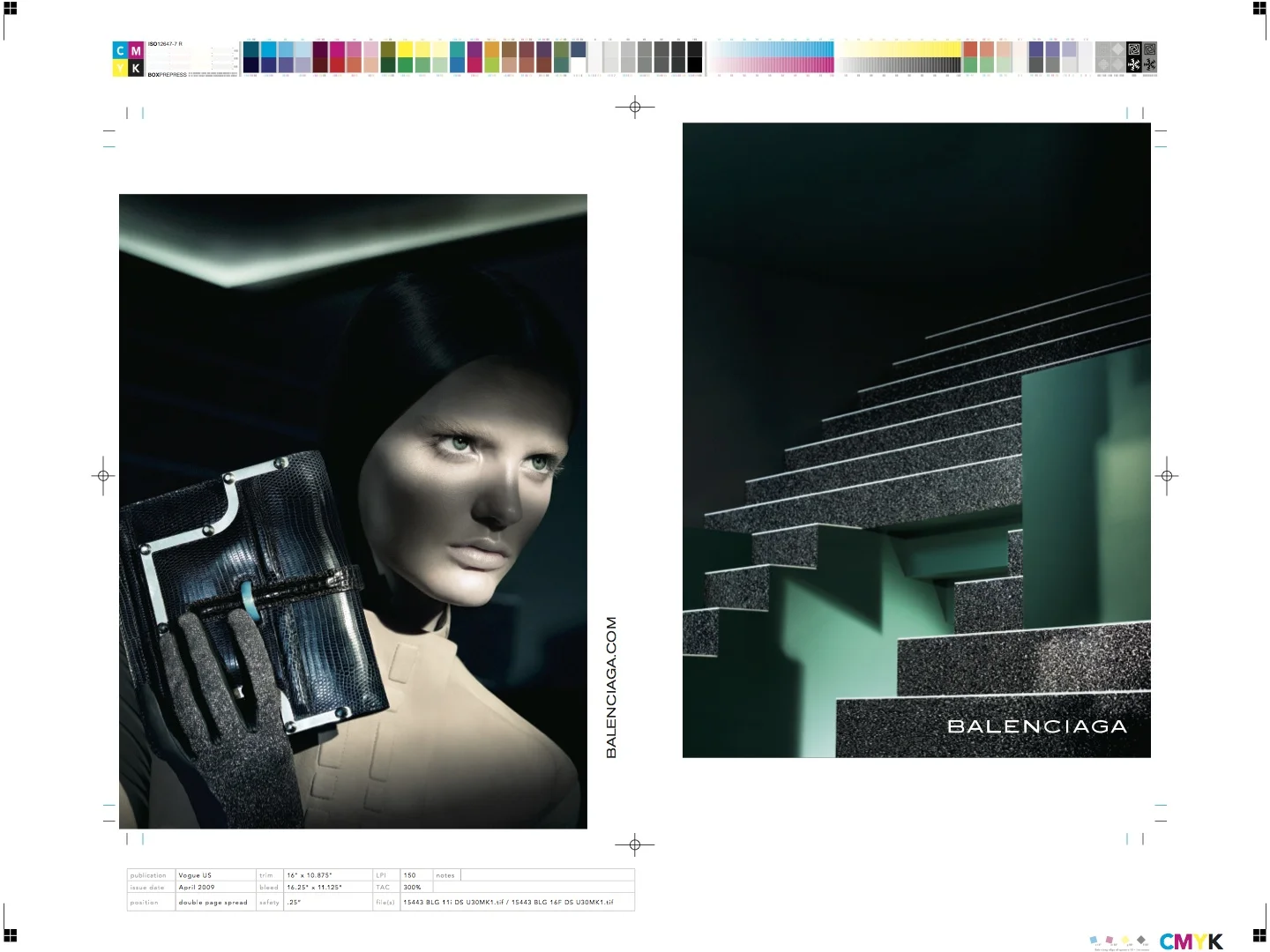The width and height of the screenshot is (1270, 952).
Task: Select the 'LPI' label cell
Action: [x=386, y=875]
